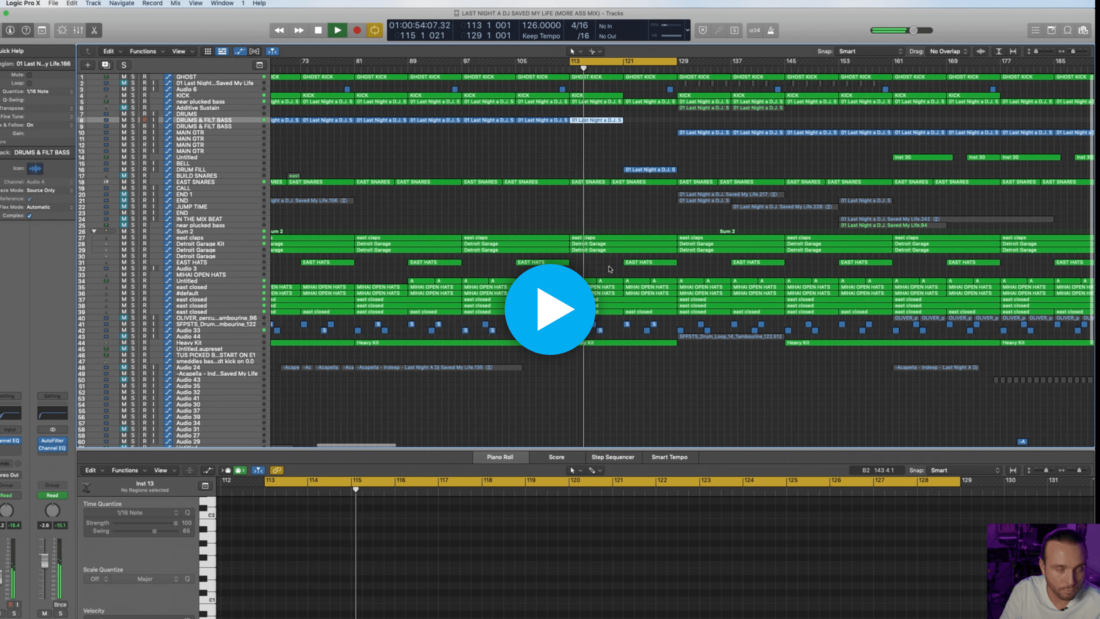Viewport: 1100px width, 619px height.
Task: Click the green Play transport button
Action: point(337,30)
